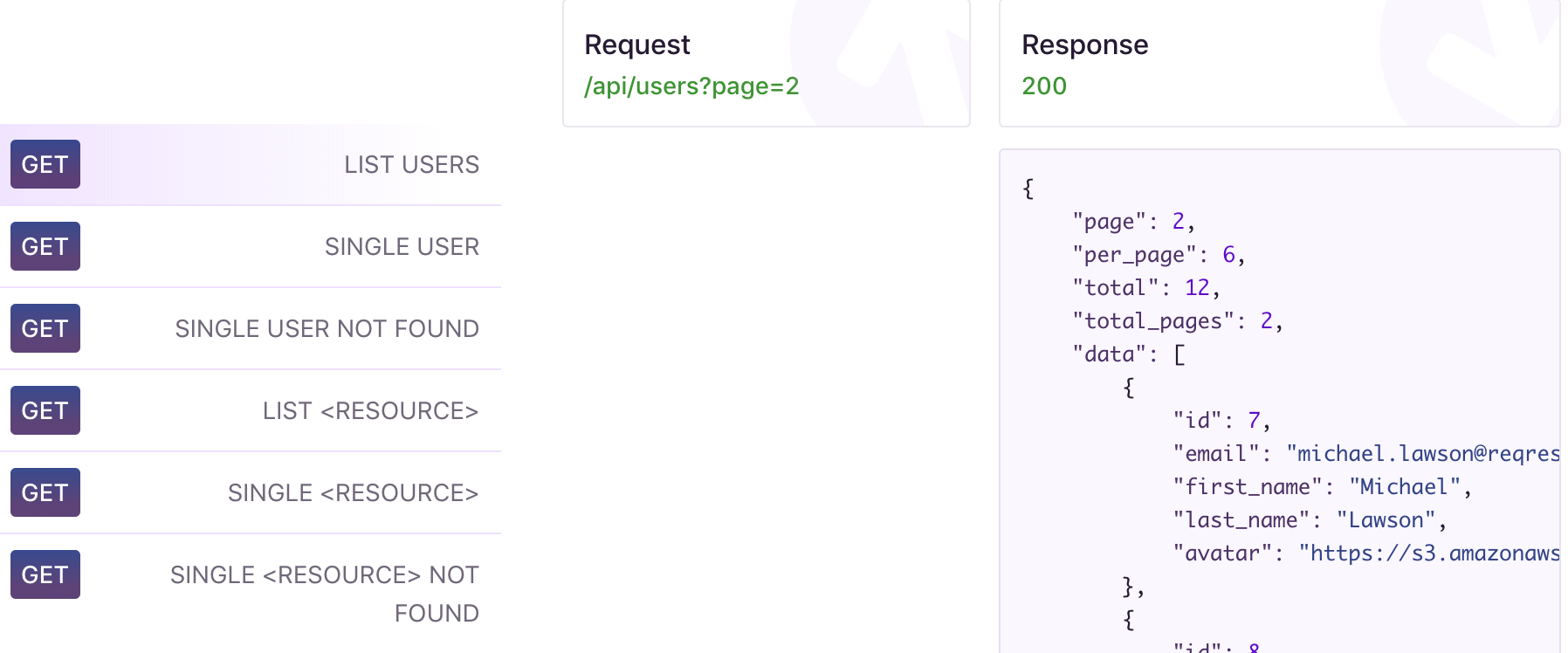The height and width of the screenshot is (653, 1568).
Task: Open SINGLE <RESOURCE> NOT FOUND endpoint
Action: tap(325, 593)
